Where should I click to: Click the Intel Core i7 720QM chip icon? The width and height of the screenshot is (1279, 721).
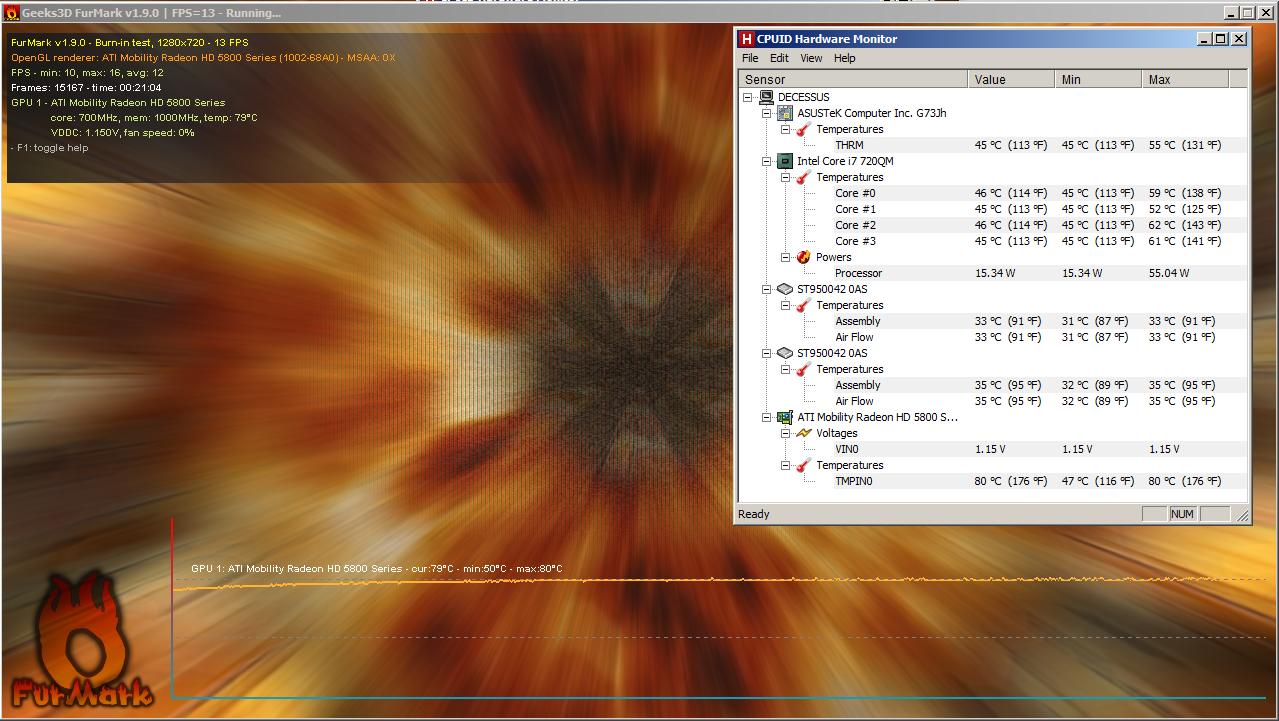(785, 161)
